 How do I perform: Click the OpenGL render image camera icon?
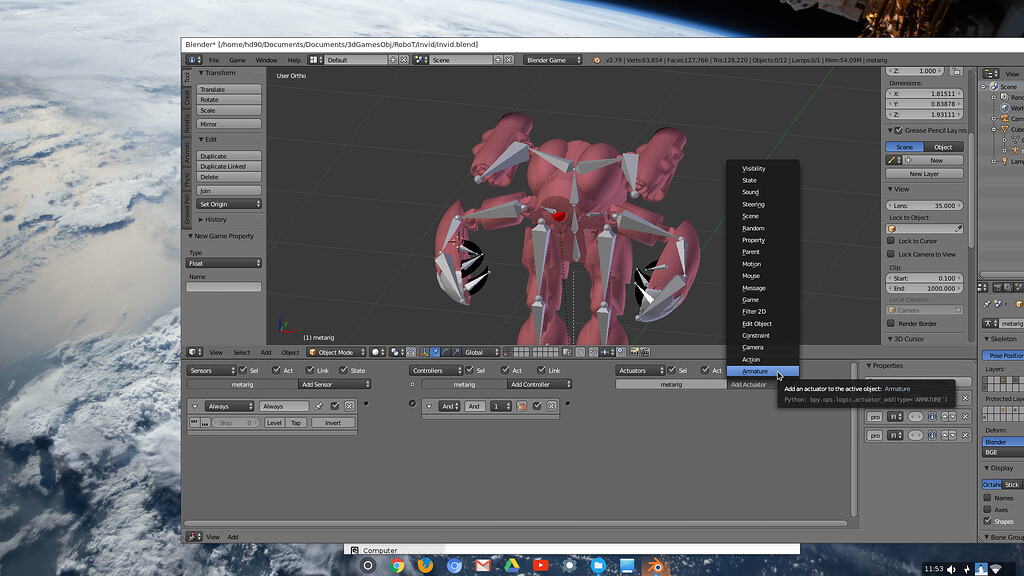[x=634, y=352]
